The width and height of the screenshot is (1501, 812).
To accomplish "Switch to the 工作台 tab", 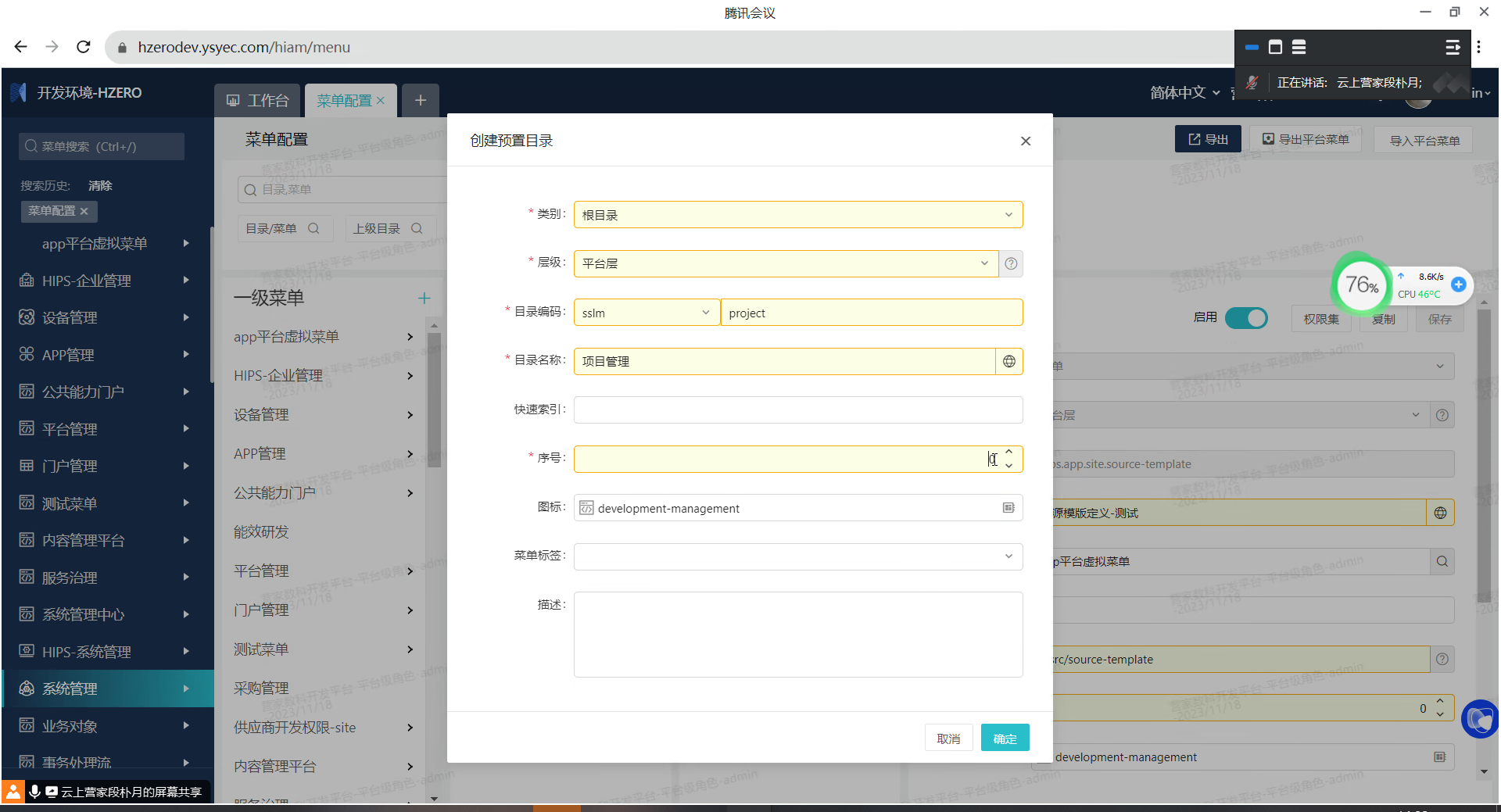I will click(x=257, y=101).
